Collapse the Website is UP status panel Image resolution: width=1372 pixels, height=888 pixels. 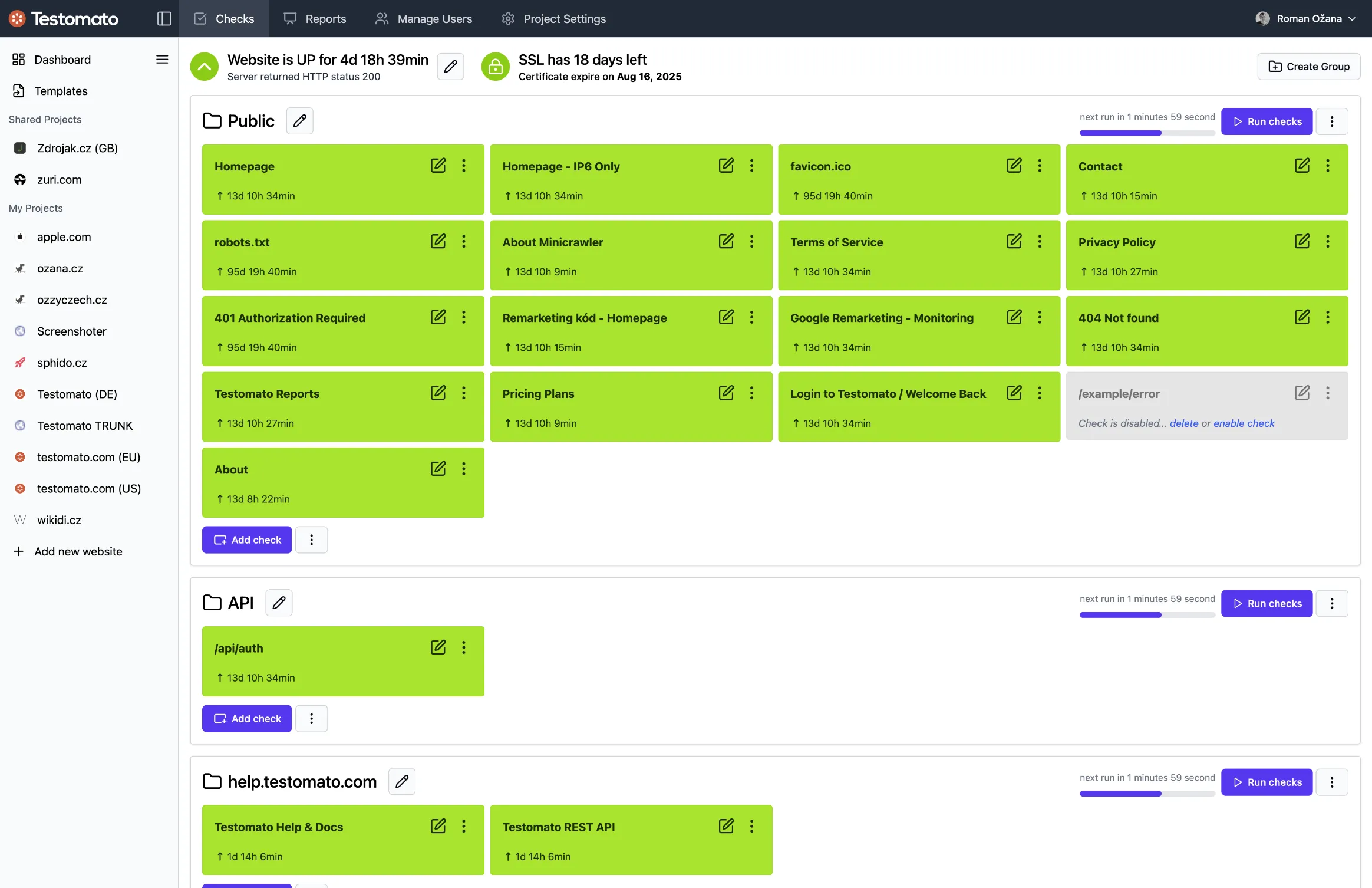click(203, 66)
